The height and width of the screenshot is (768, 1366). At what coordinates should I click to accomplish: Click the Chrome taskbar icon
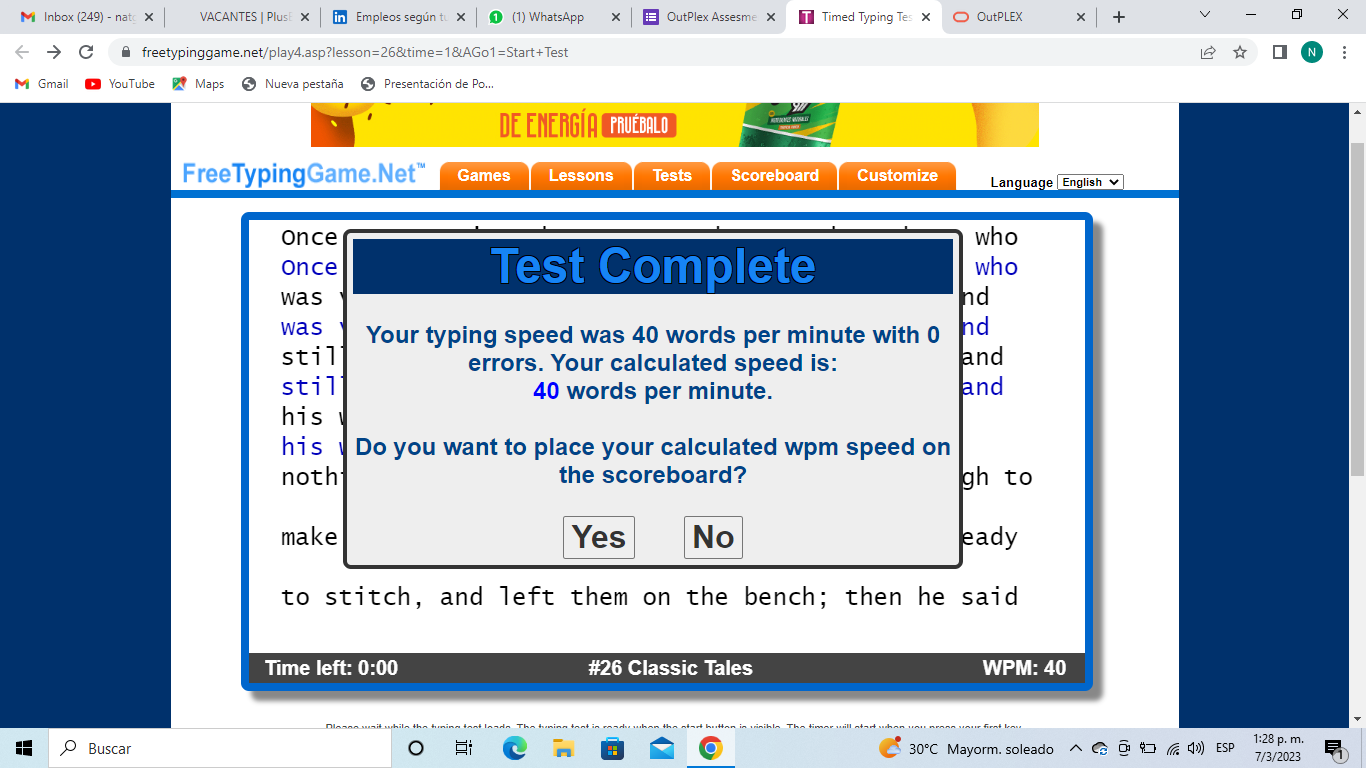click(710, 748)
